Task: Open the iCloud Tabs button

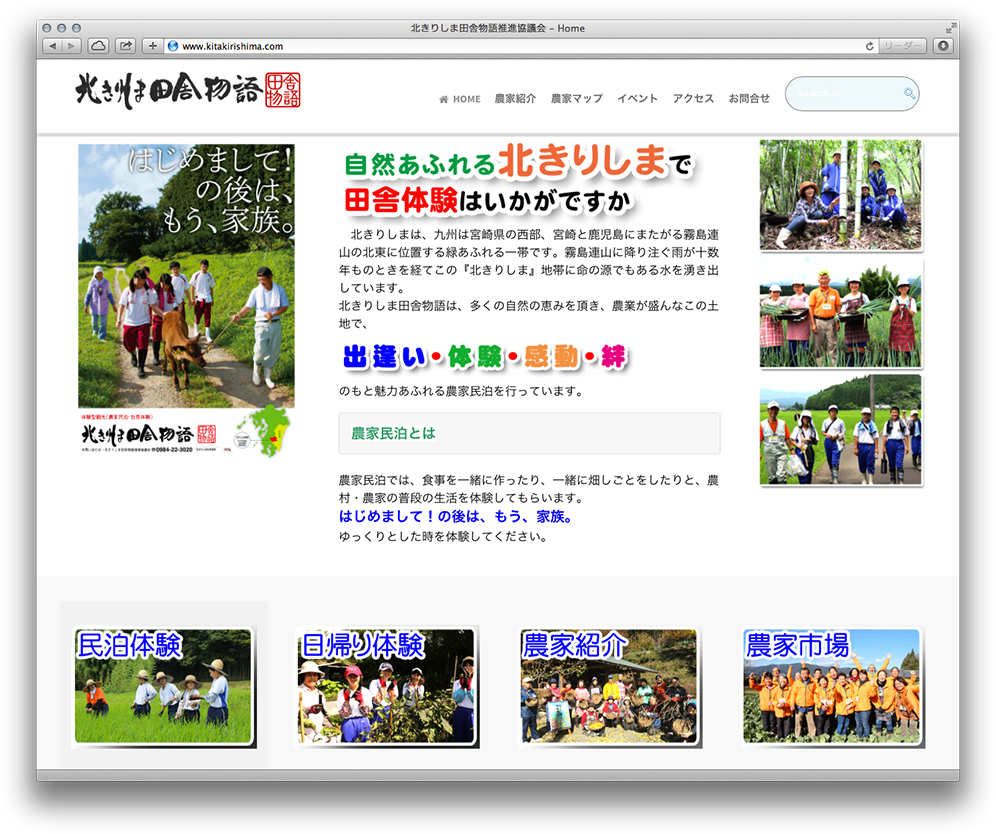Action: 99,46
